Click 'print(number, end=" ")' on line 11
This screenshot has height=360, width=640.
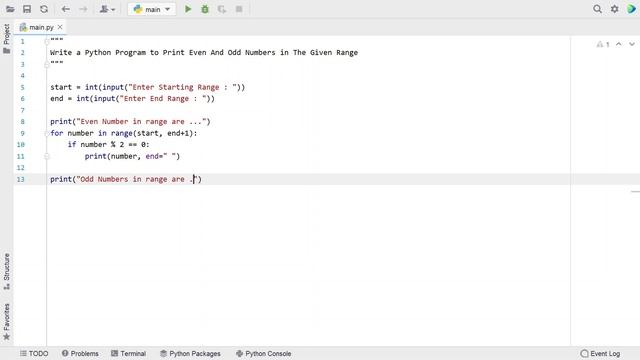(132, 156)
